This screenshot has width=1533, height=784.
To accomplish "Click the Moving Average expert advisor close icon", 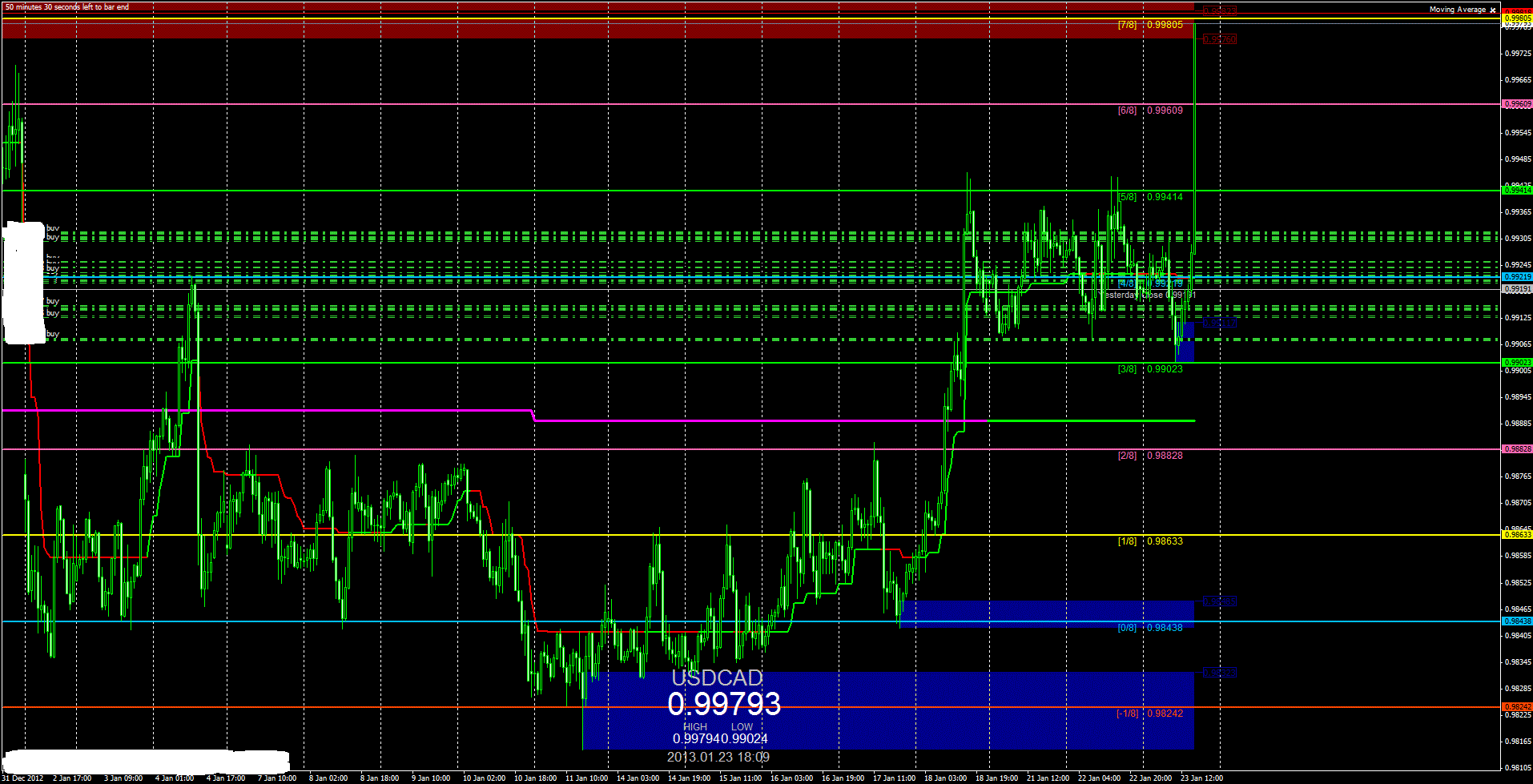I will point(1493,10).
